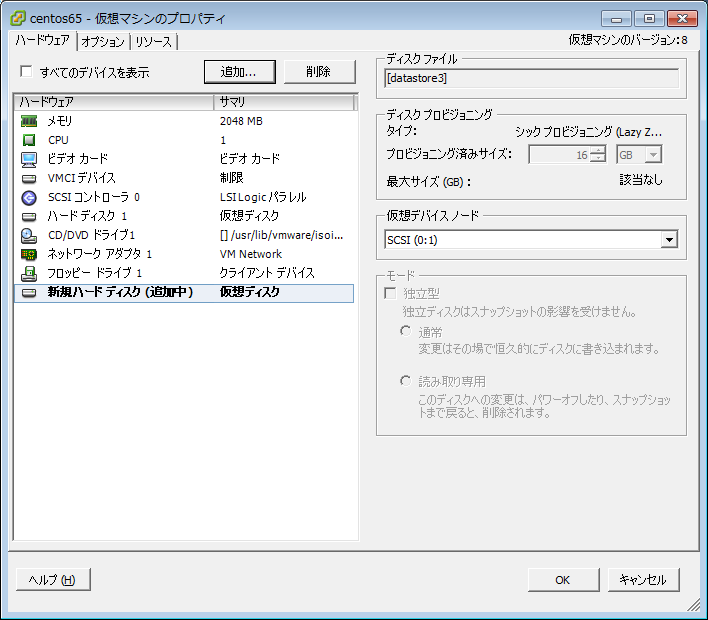Switch to the オプション tab
The width and height of the screenshot is (708, 620).
click(x=103, y=42)
